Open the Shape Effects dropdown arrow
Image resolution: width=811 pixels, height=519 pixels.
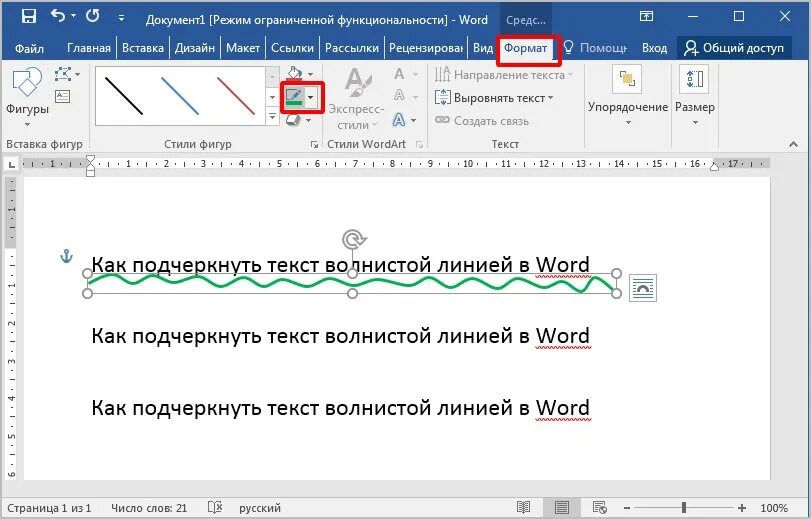pyautogui.click(x=309, y=120)
